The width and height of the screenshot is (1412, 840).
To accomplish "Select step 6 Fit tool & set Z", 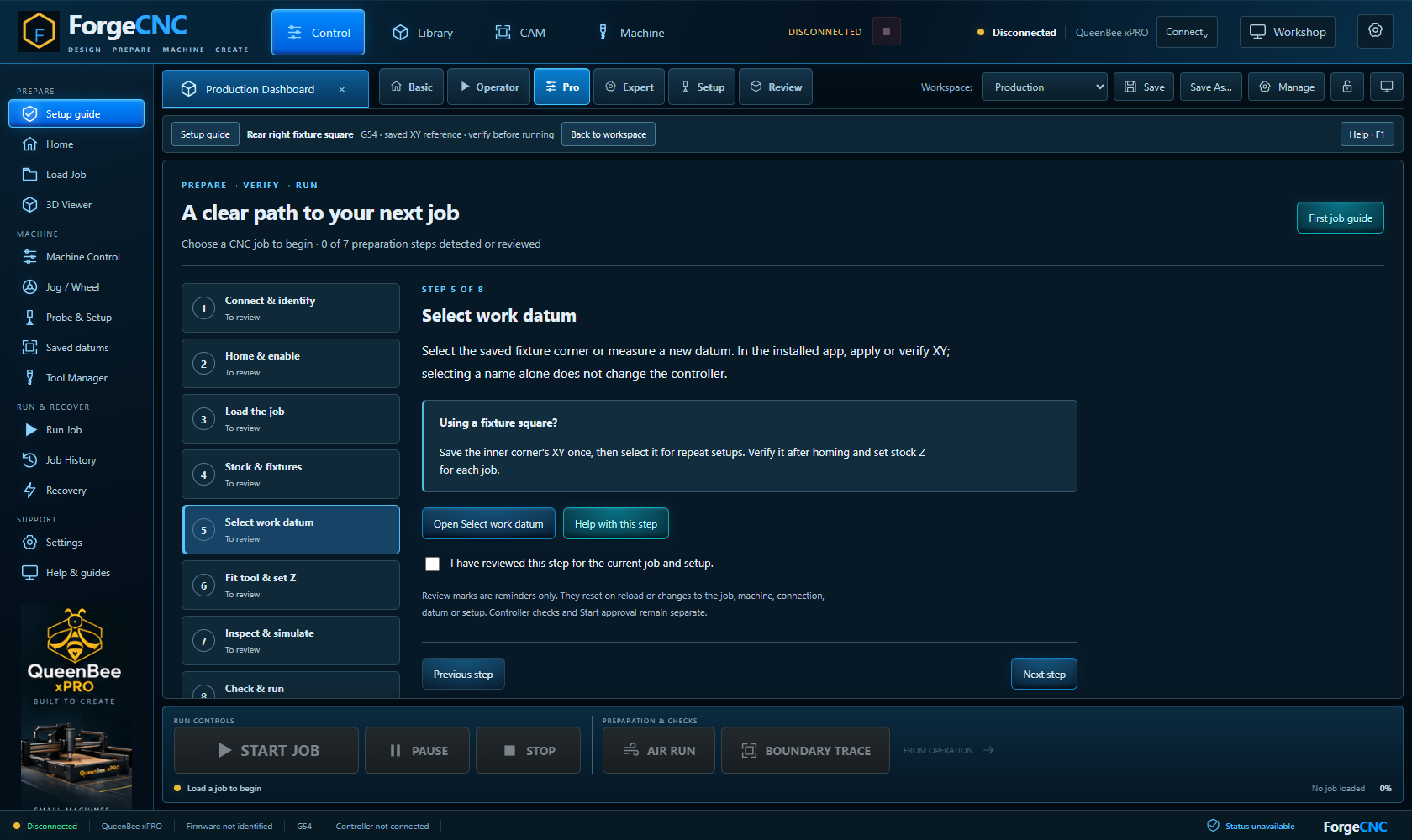I will point(291,585).
